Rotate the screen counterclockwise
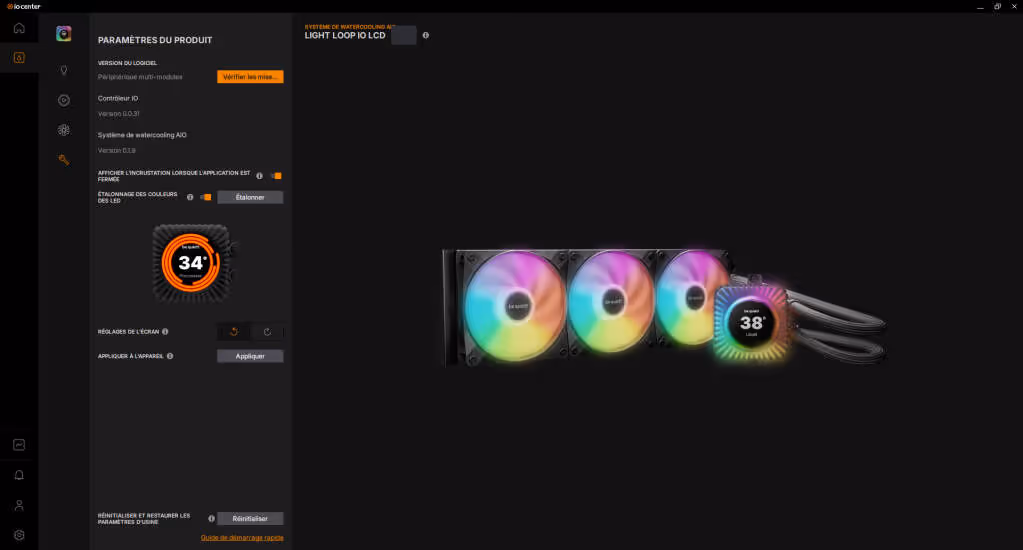 coord(234,331)
